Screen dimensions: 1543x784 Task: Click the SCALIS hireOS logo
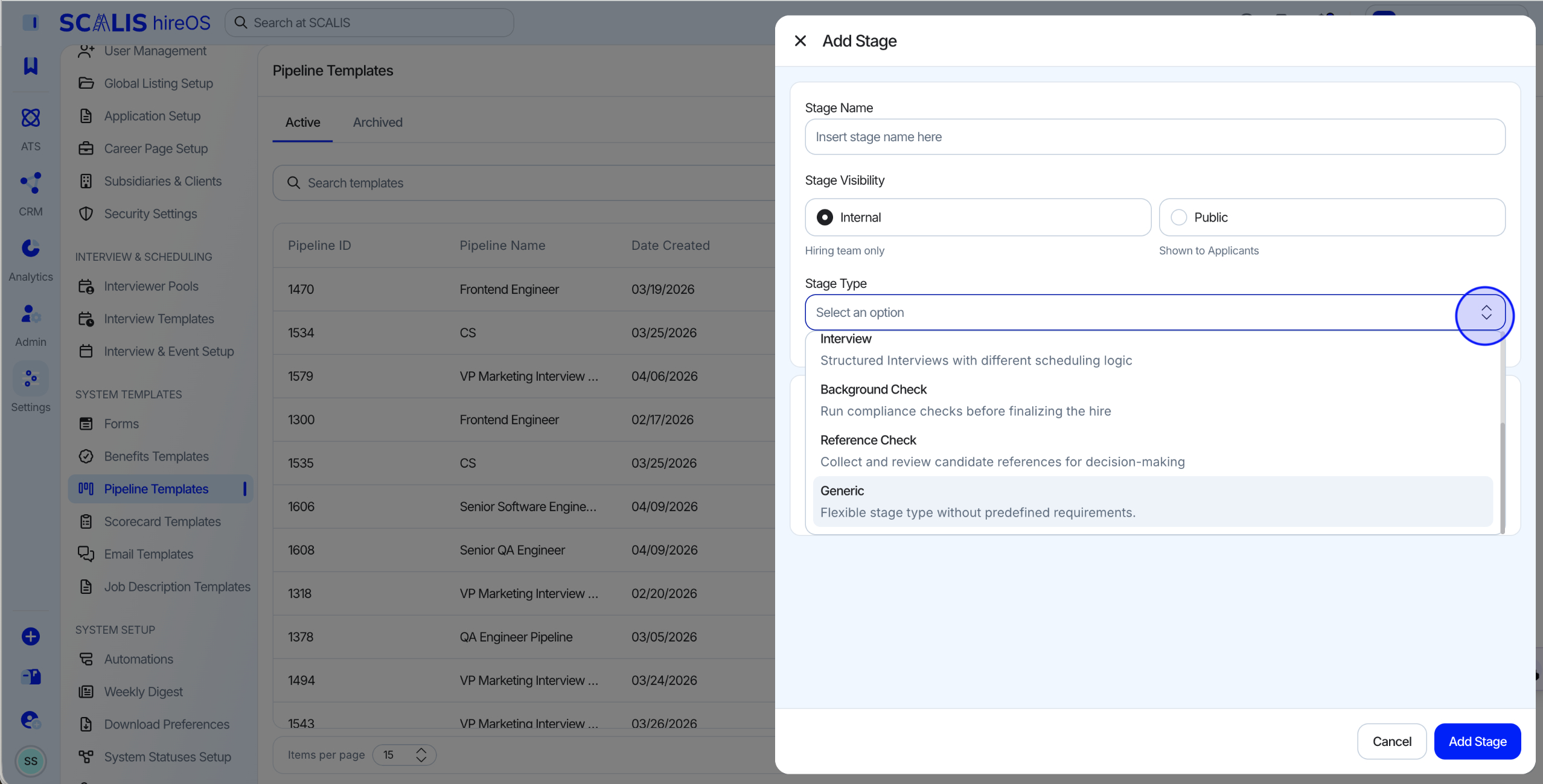(x=135, y=23)
